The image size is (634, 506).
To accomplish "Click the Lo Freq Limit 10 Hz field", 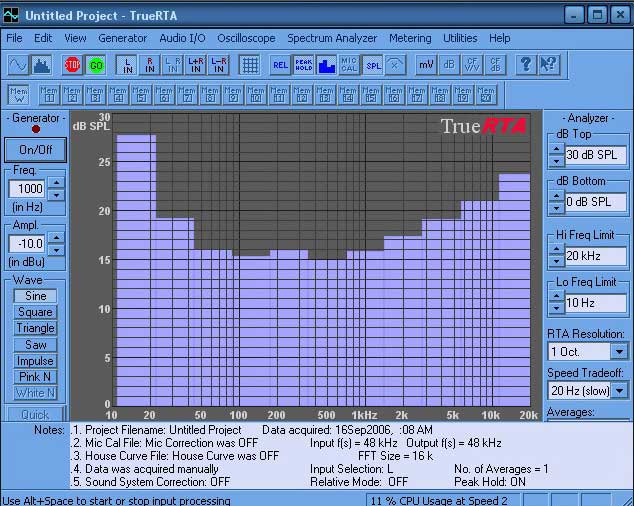I will (596, 303).
